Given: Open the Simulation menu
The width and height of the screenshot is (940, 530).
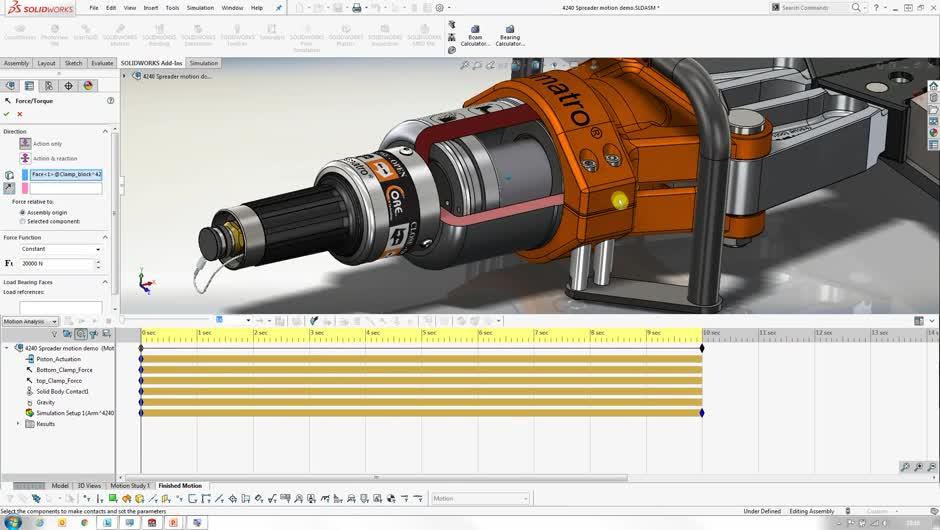Looking at the screenshot, I should click(200, 7).
